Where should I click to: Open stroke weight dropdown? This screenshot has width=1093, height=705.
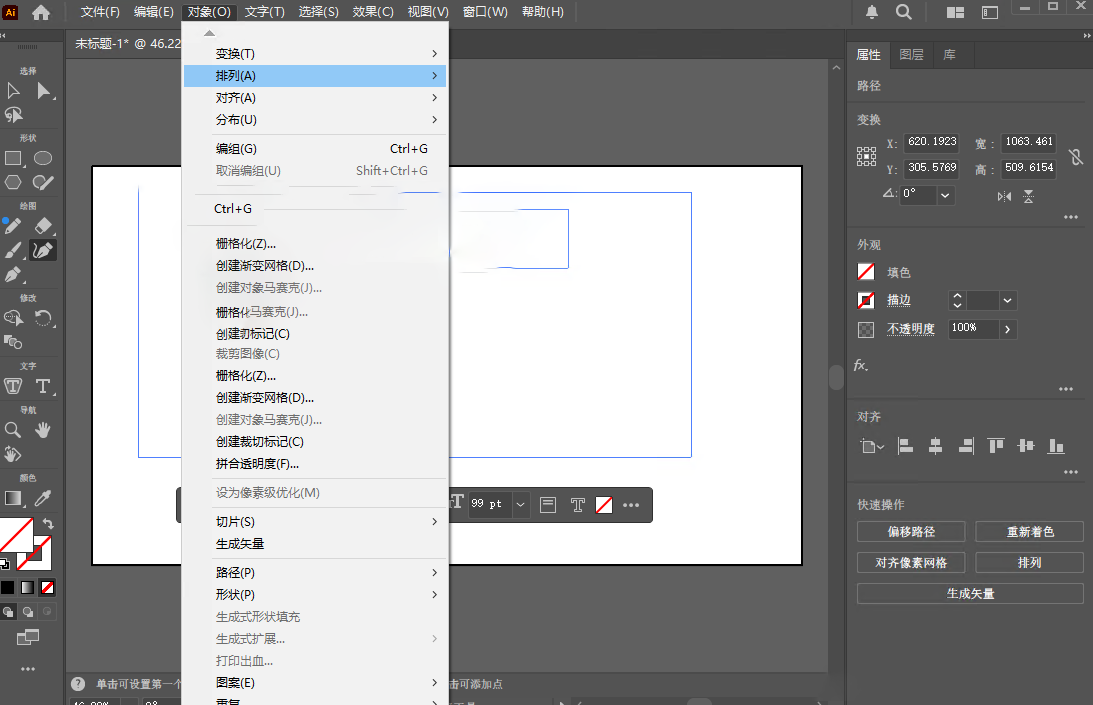pos(1007,301)
